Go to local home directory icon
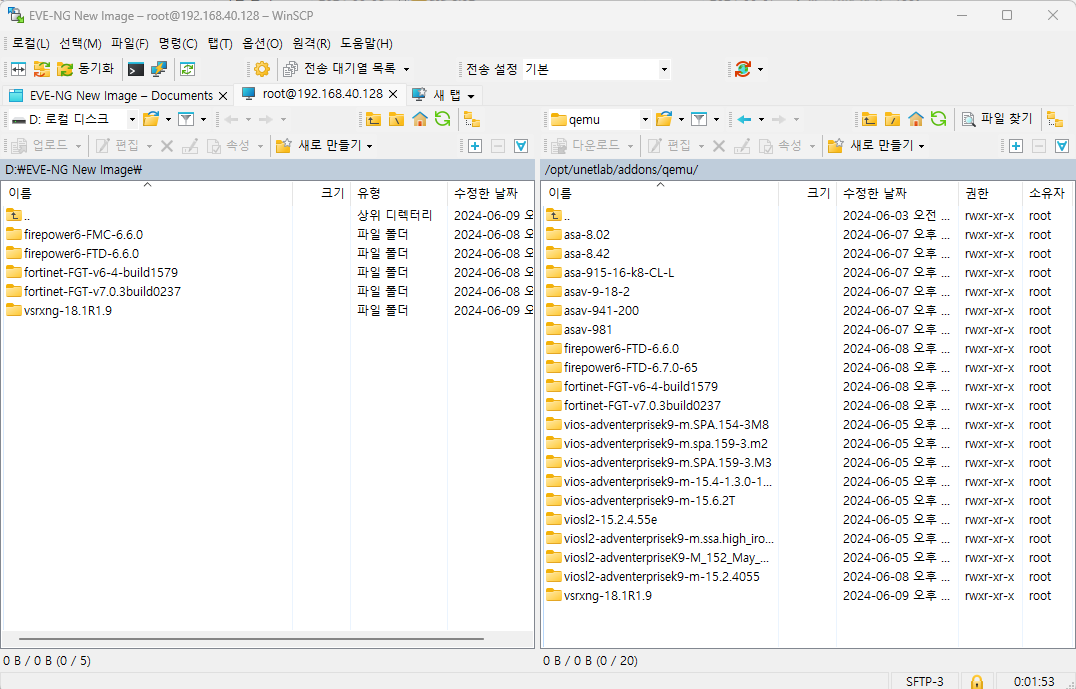Screen dimensions: 1076x689 (x=420, y=119)
